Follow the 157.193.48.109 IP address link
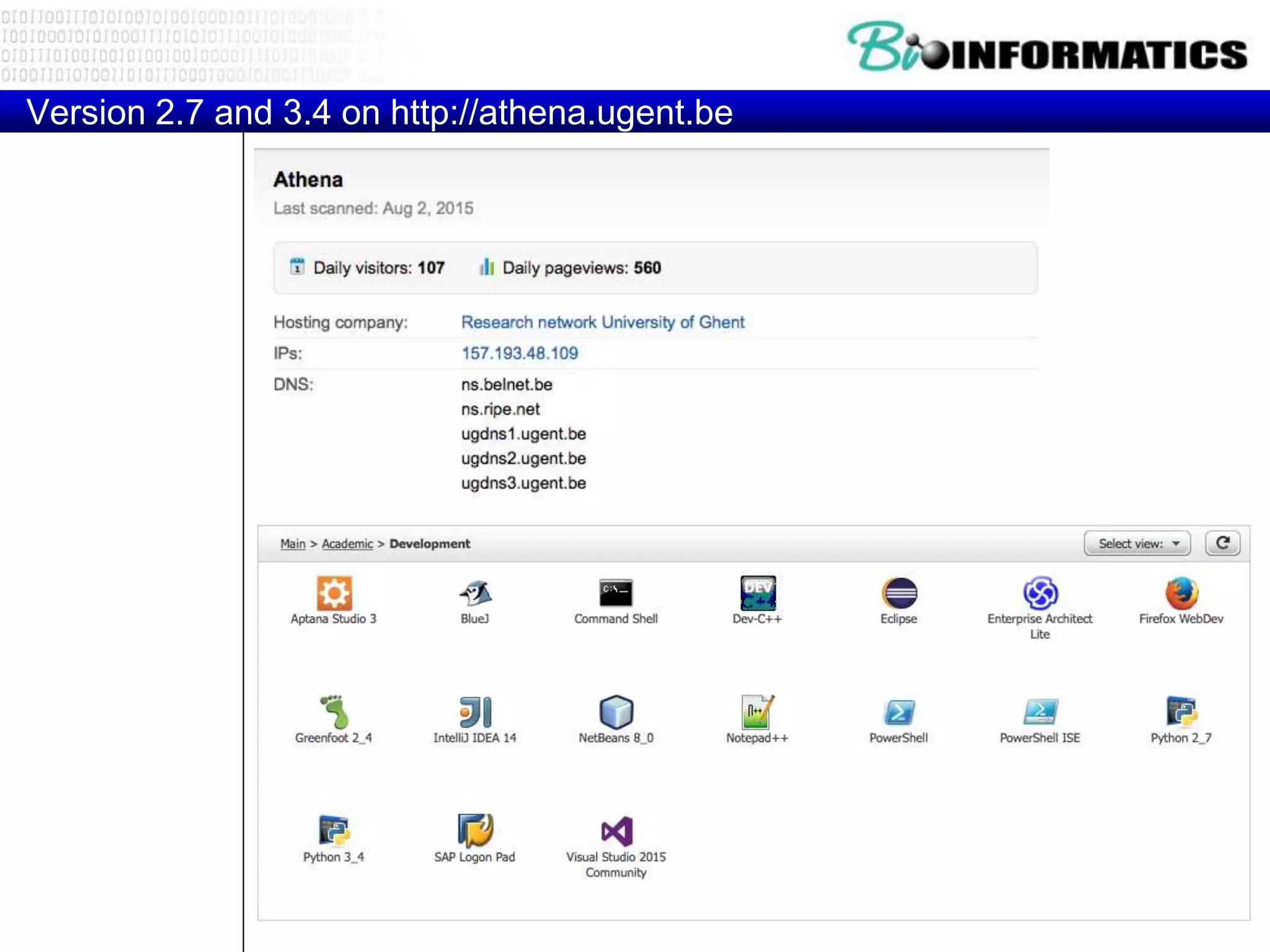The height and width of the screenshot is (952, 1270). click(x=520, y=353)
